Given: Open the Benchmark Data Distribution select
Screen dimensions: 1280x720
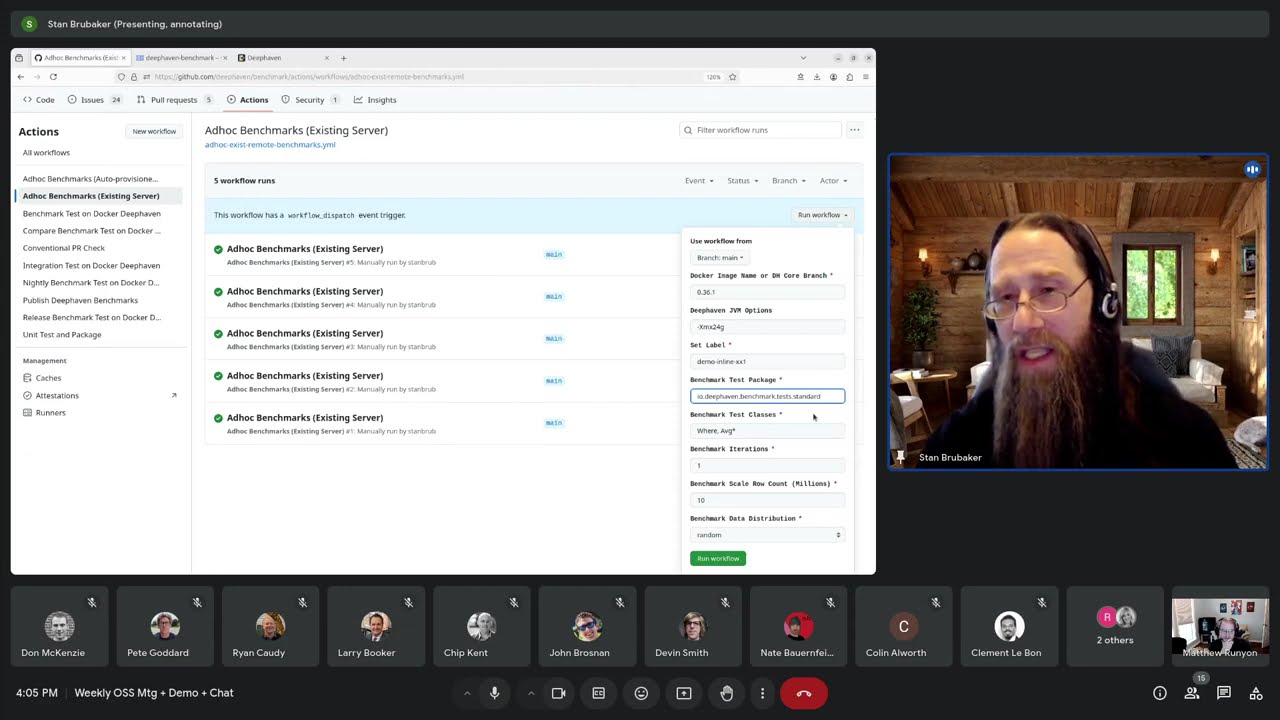Looking at the screenshot, I should (x=767, y=535).
